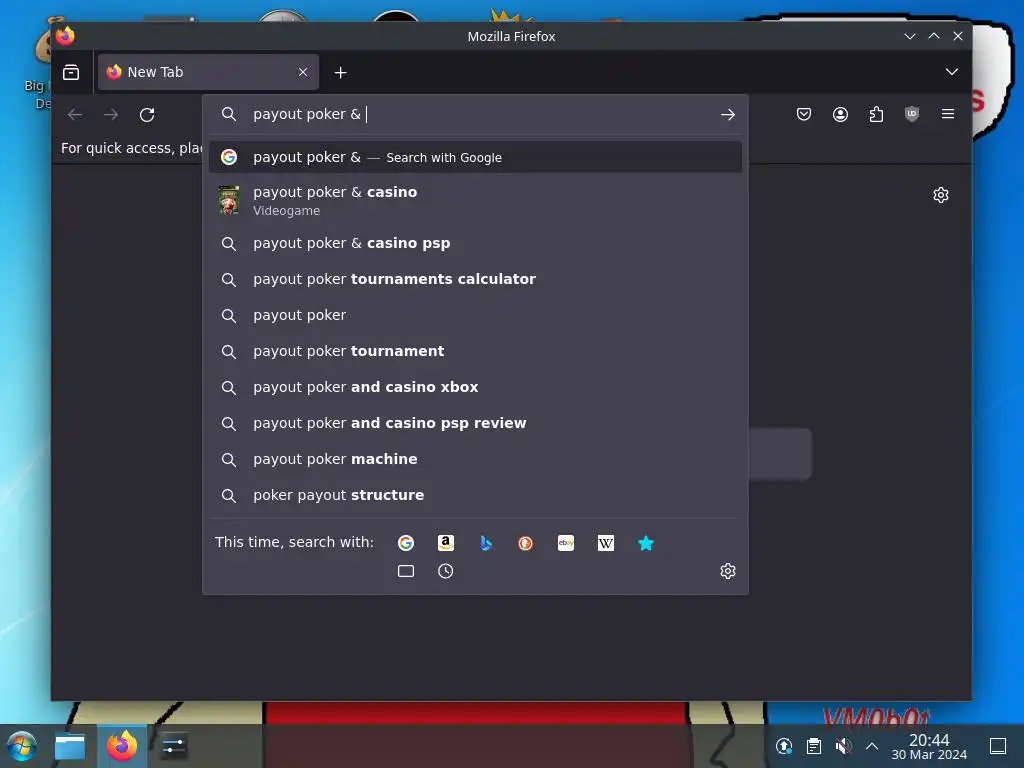Open search settings gear in dropdown
Image resolution: width=1024 pixels, height=768 pixels.
(x=728, y=571)
